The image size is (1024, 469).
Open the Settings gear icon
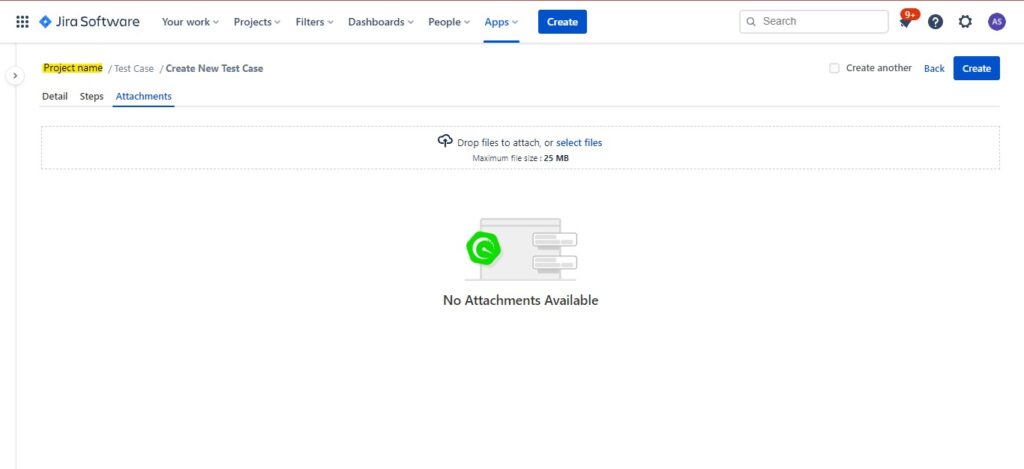(965, 22)
